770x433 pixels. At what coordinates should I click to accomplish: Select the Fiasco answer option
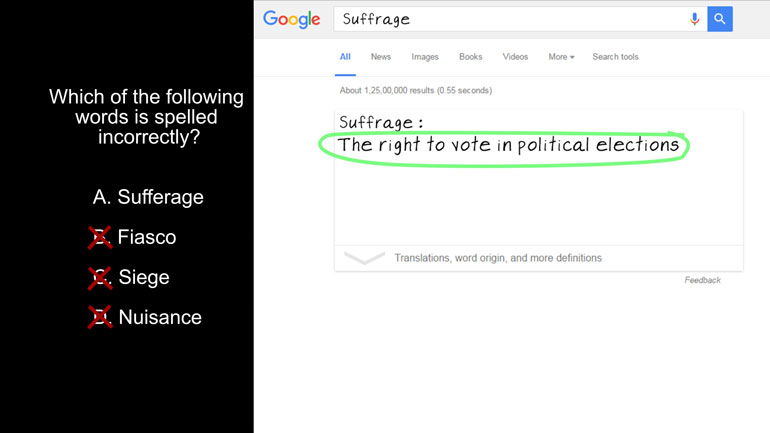[146, 238]
